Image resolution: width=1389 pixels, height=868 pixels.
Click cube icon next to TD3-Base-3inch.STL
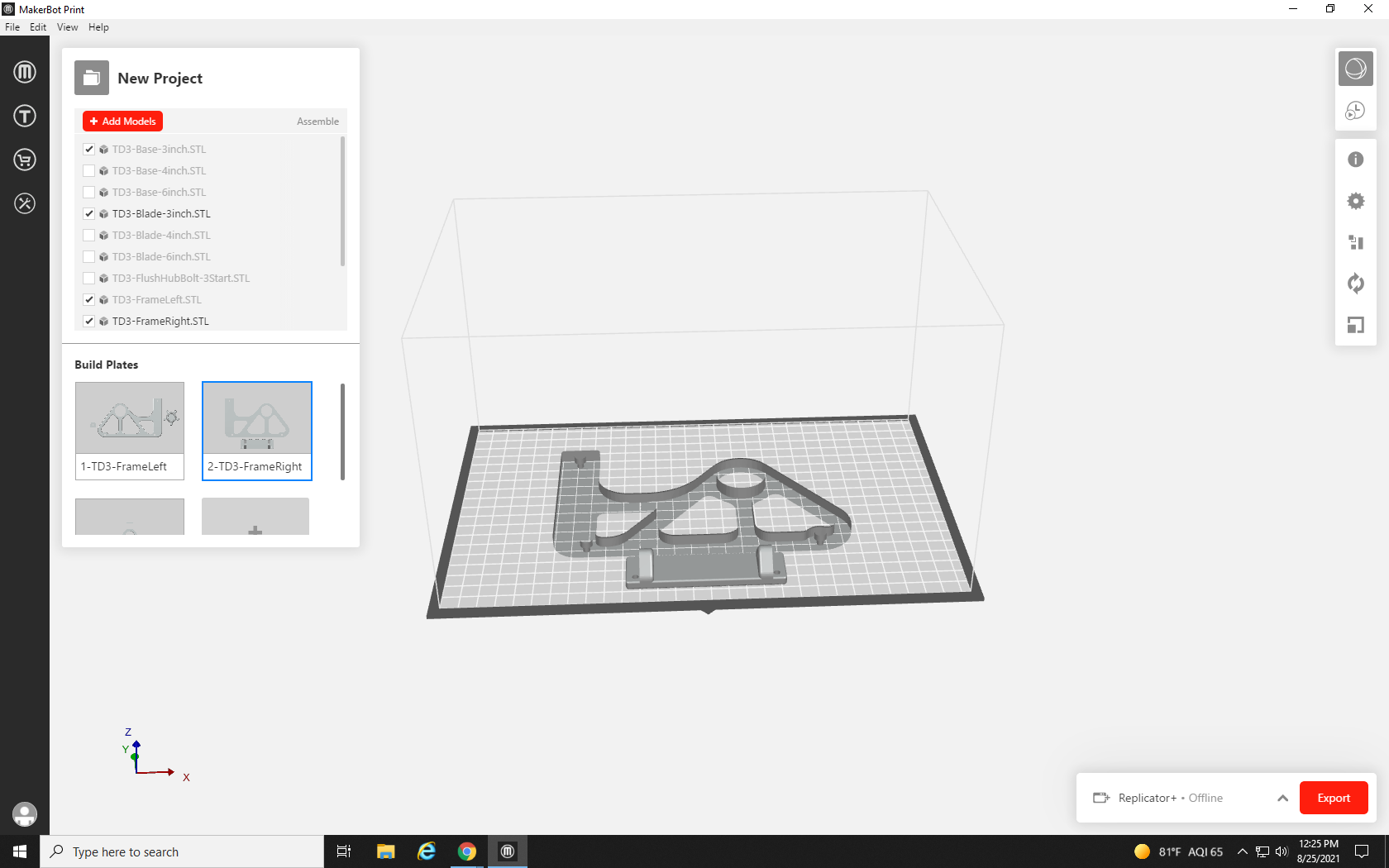click(104, 150)
